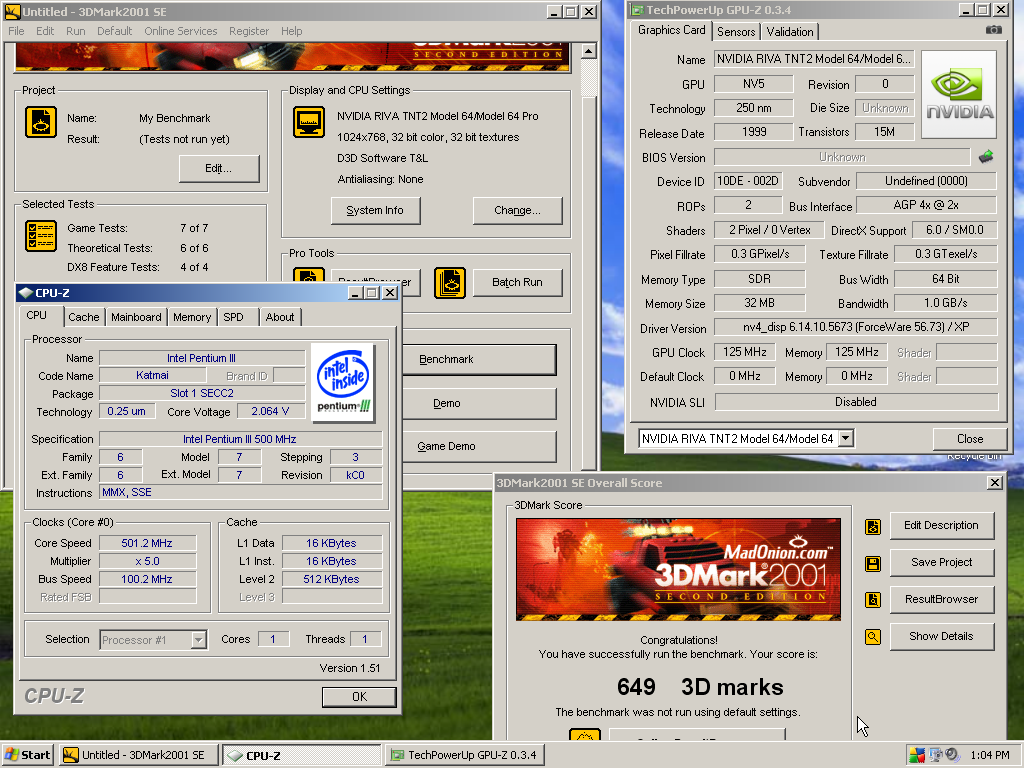Close the 3DMark2001 SE Overall Score dialog
1024x768 pixels.
994,483
